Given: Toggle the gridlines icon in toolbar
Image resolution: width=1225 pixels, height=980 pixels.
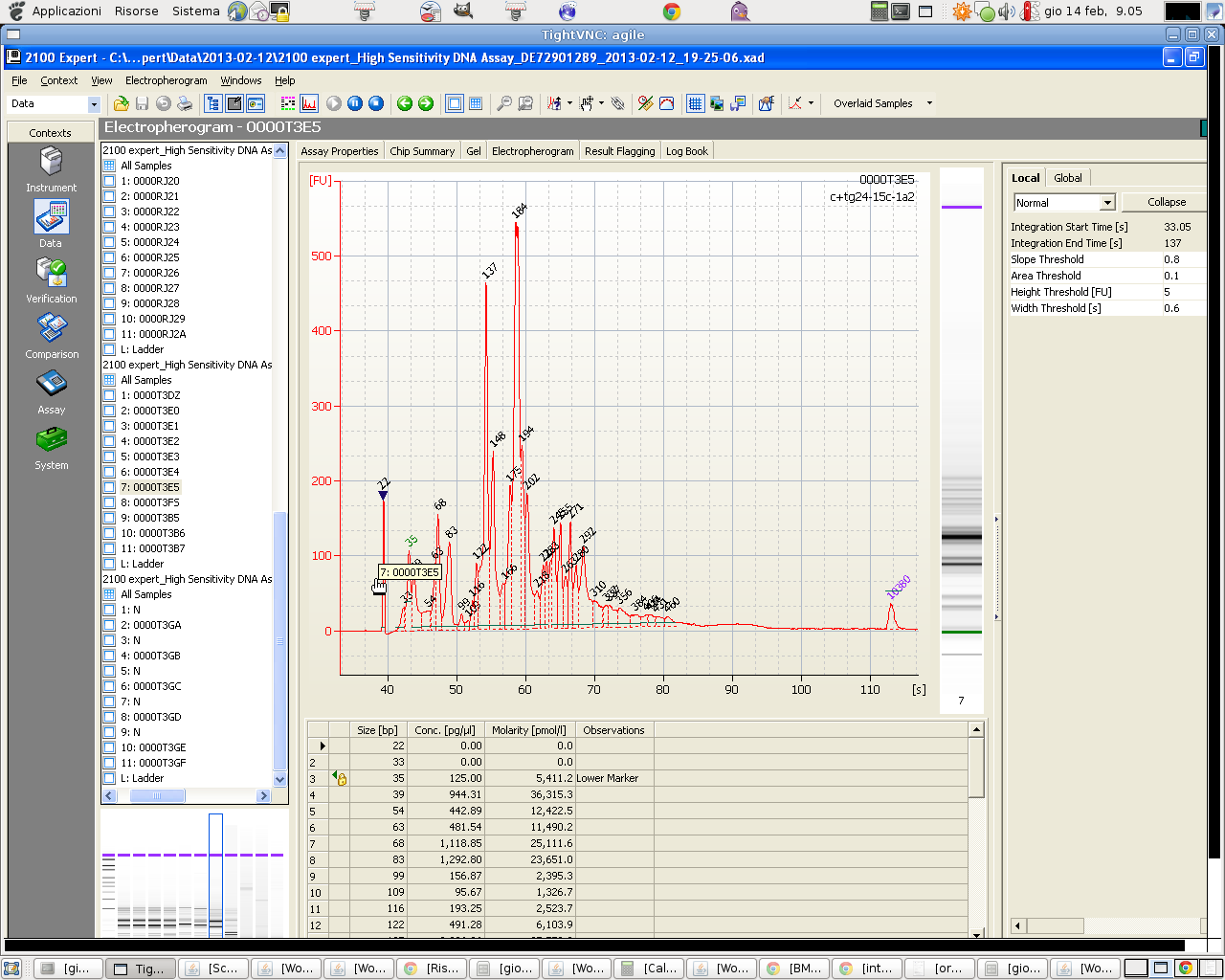Looking at the screenshot, I should 696,103.
